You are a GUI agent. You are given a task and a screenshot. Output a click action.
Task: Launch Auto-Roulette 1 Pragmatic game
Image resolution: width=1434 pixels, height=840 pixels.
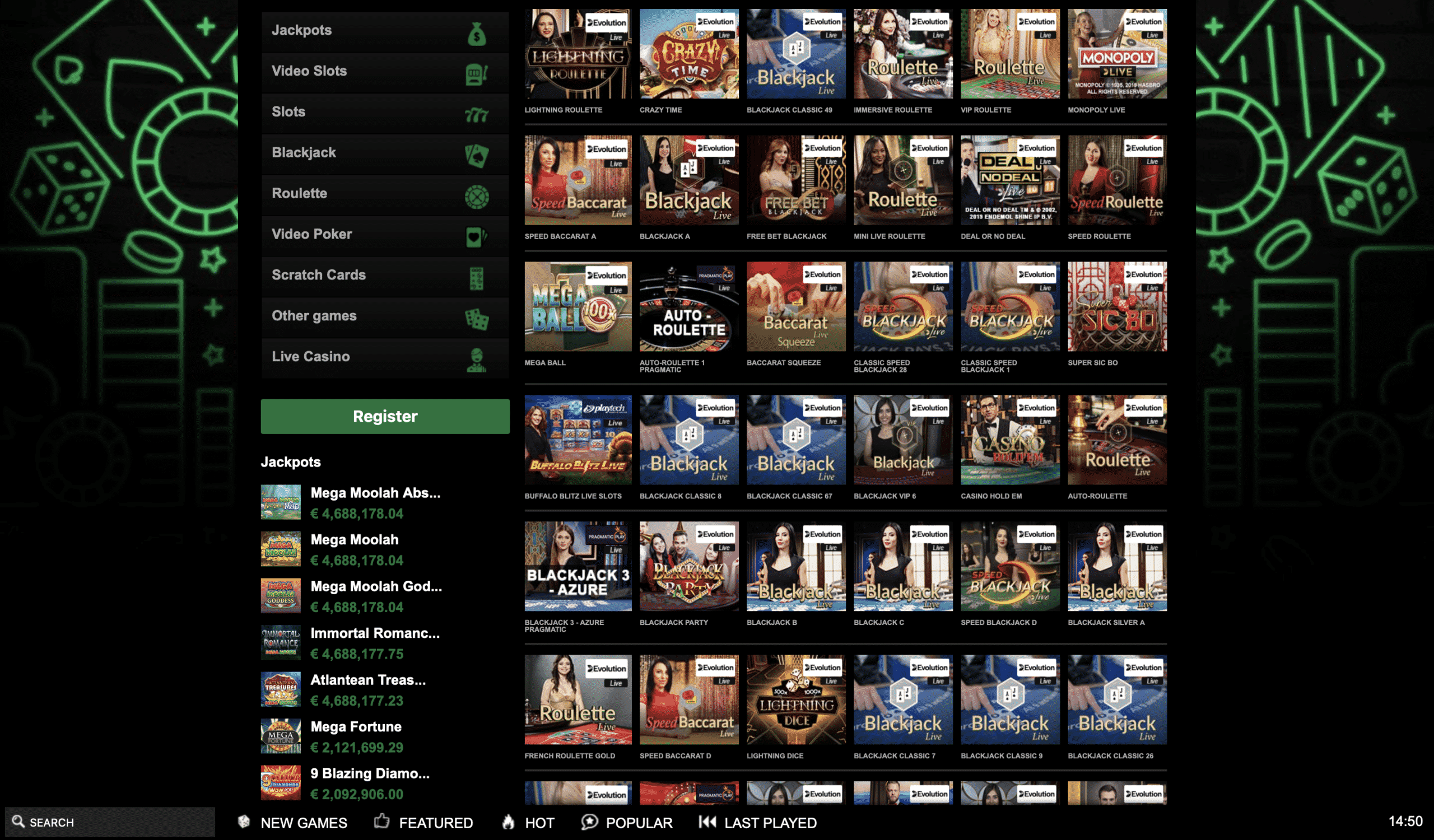[x=688, y=306]
